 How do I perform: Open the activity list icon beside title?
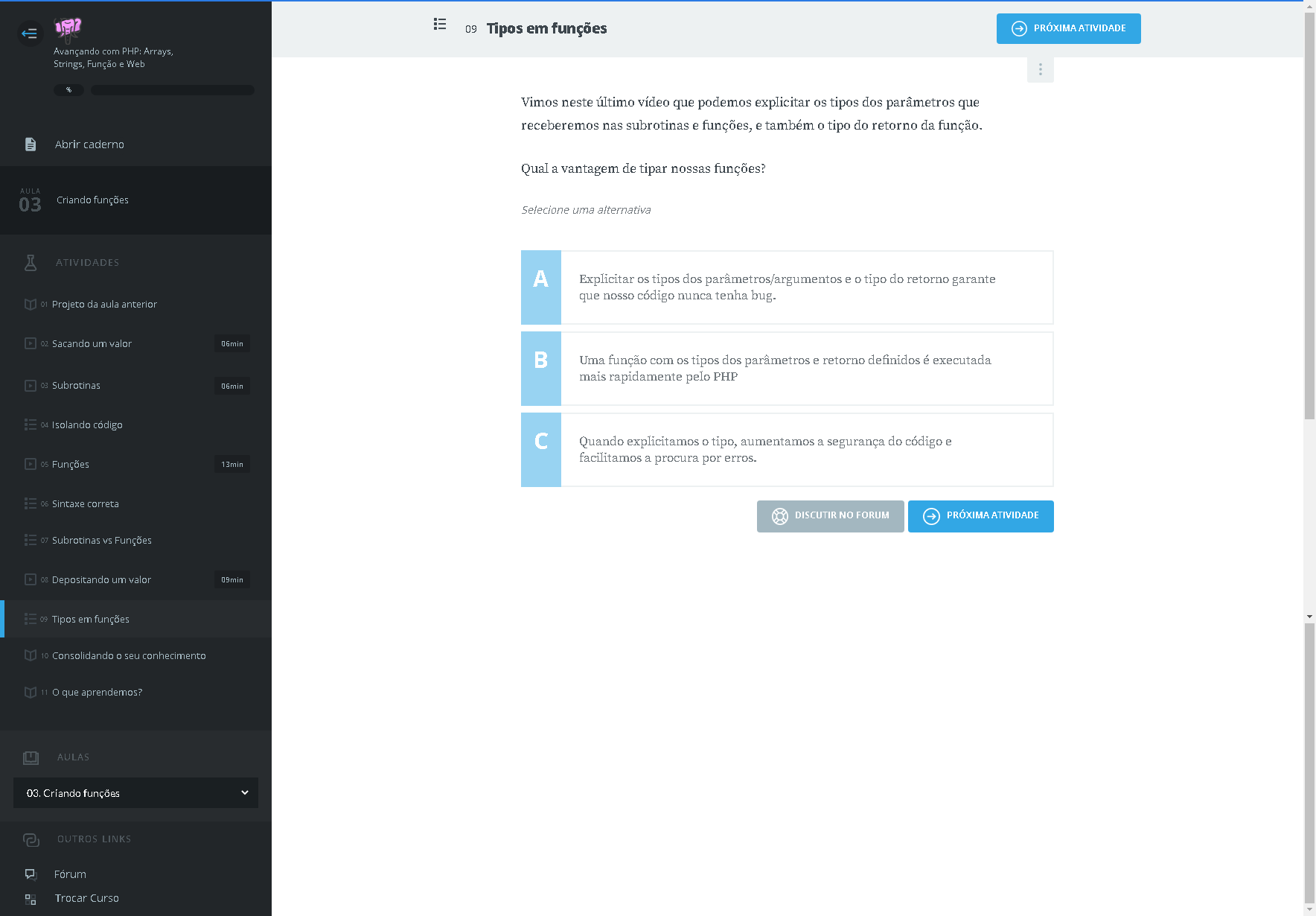point(440,25)
